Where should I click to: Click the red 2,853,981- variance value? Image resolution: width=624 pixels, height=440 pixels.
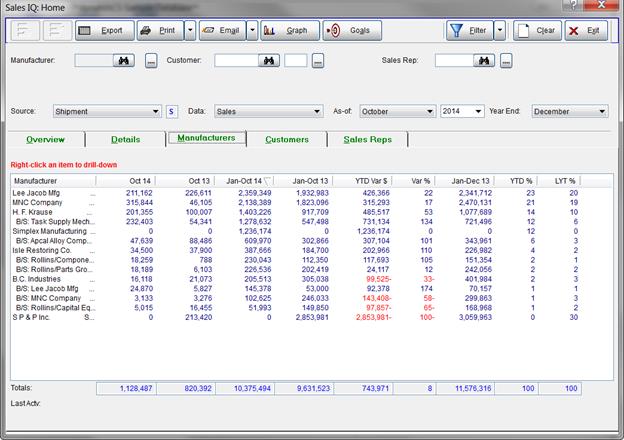(374, 317)
